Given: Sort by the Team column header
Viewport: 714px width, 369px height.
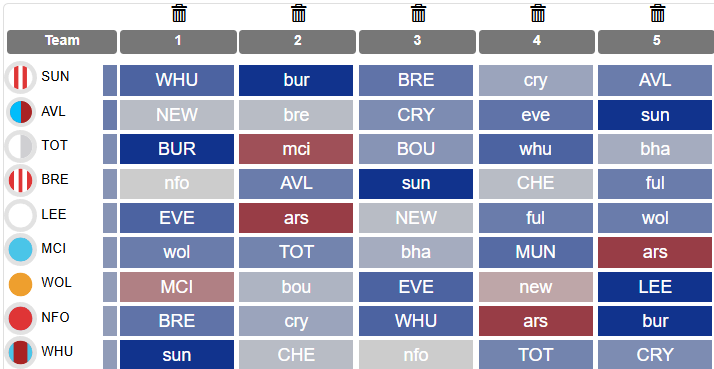Looking at the screenshot, I should pyautogui.click(x=62, y=41).
